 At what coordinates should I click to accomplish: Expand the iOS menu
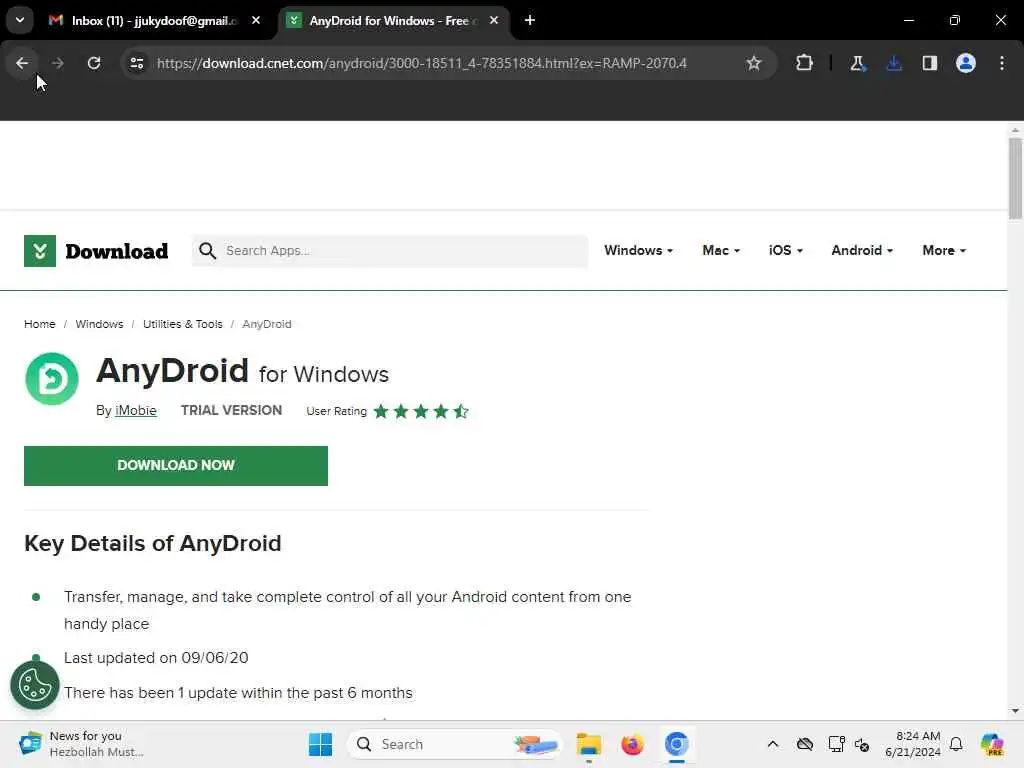[x=786, y=251]
